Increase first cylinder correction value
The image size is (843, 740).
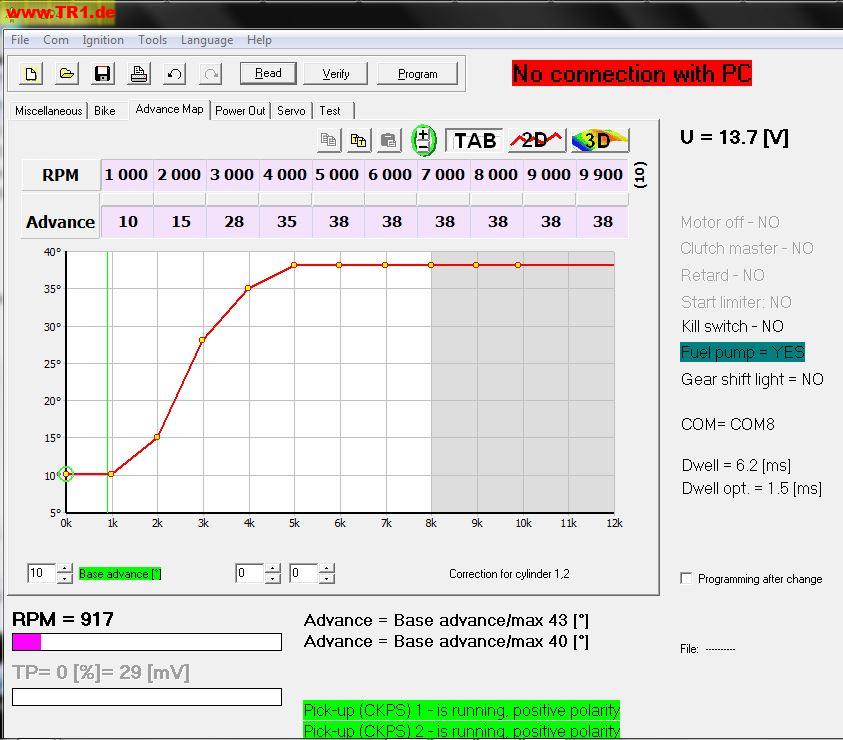[273, 568]
